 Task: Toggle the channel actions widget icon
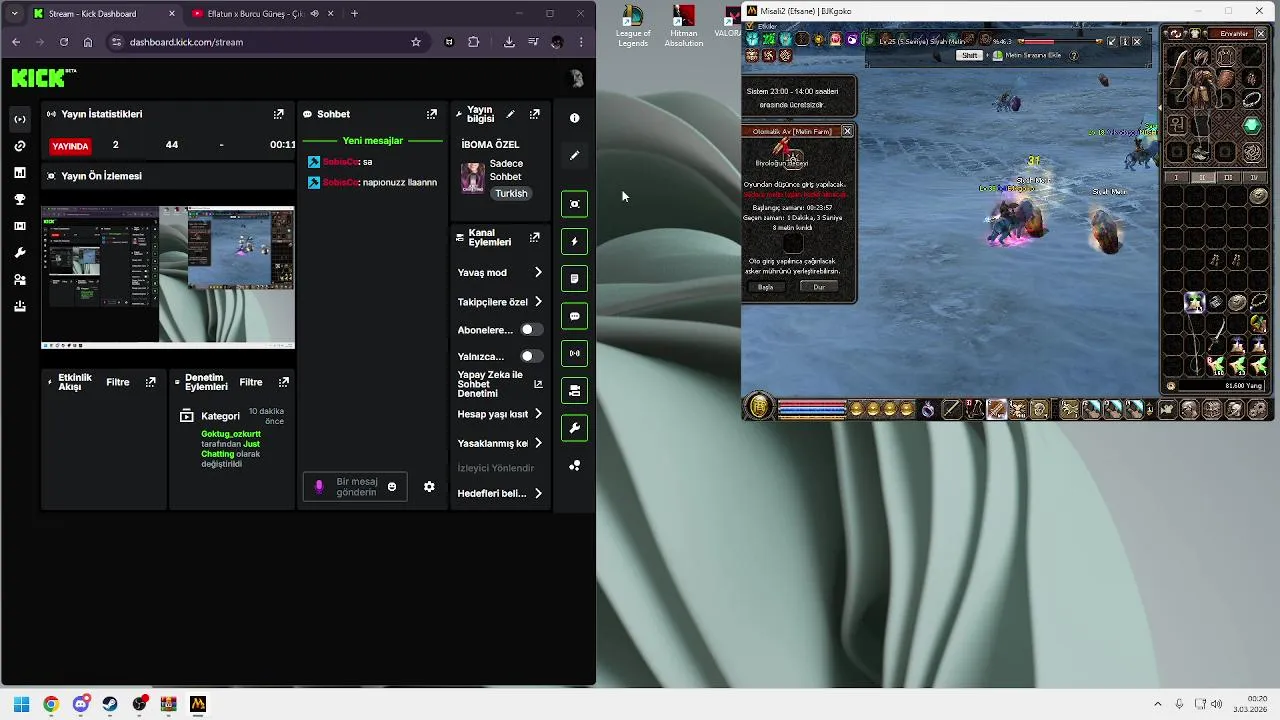(574, 391)
